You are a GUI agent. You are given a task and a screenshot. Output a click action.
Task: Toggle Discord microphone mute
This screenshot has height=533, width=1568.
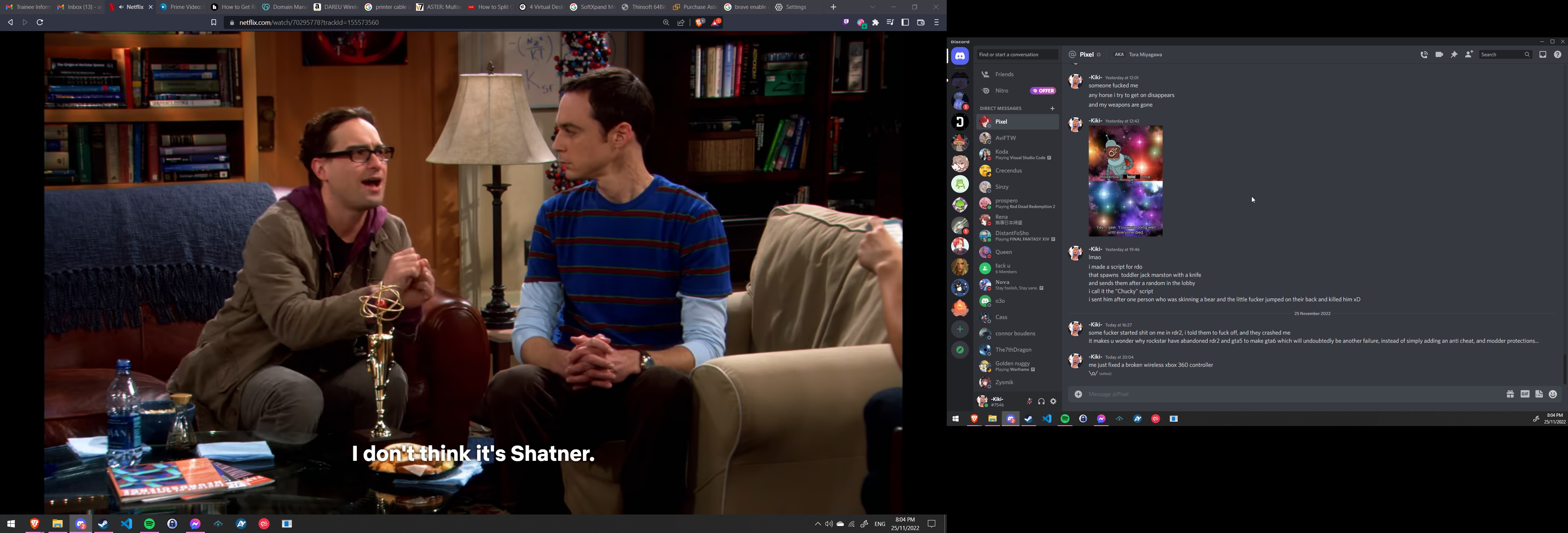coord(1029,402)
